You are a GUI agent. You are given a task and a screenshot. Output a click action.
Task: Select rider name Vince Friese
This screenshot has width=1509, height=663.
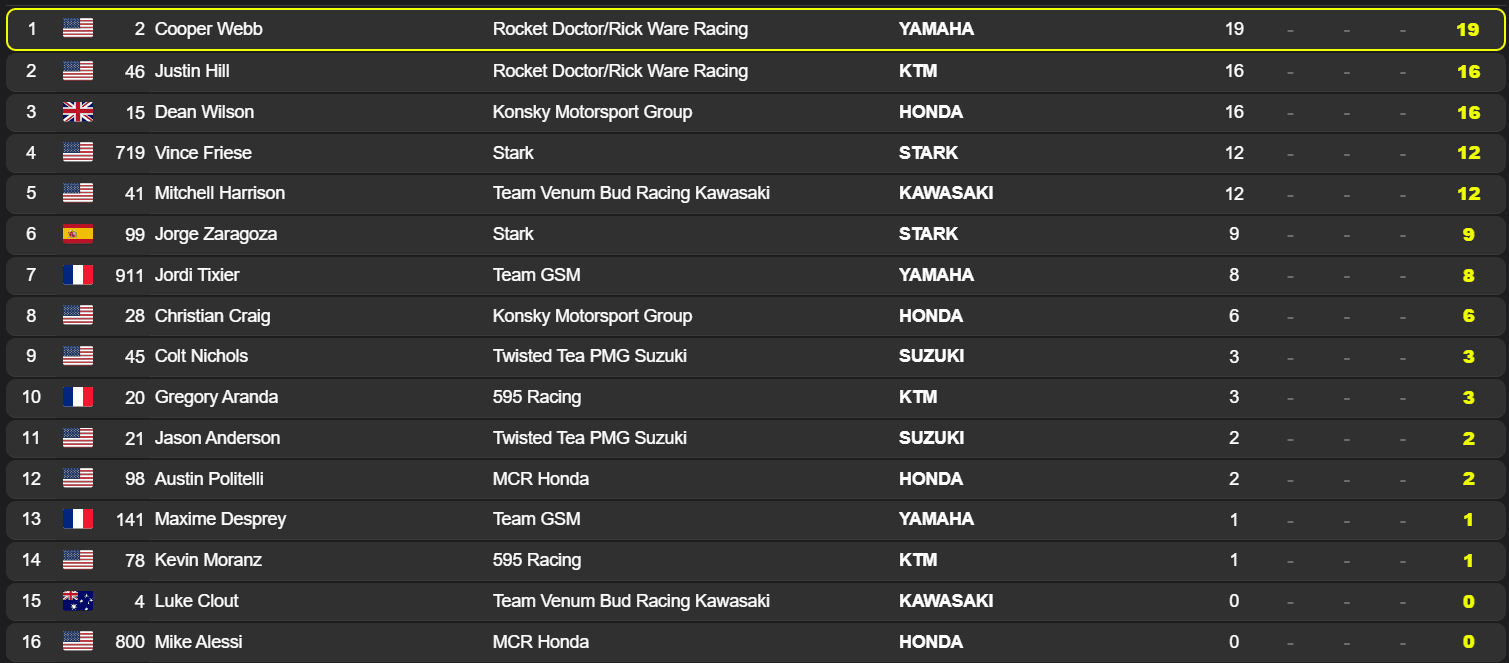tap(203, 153)
